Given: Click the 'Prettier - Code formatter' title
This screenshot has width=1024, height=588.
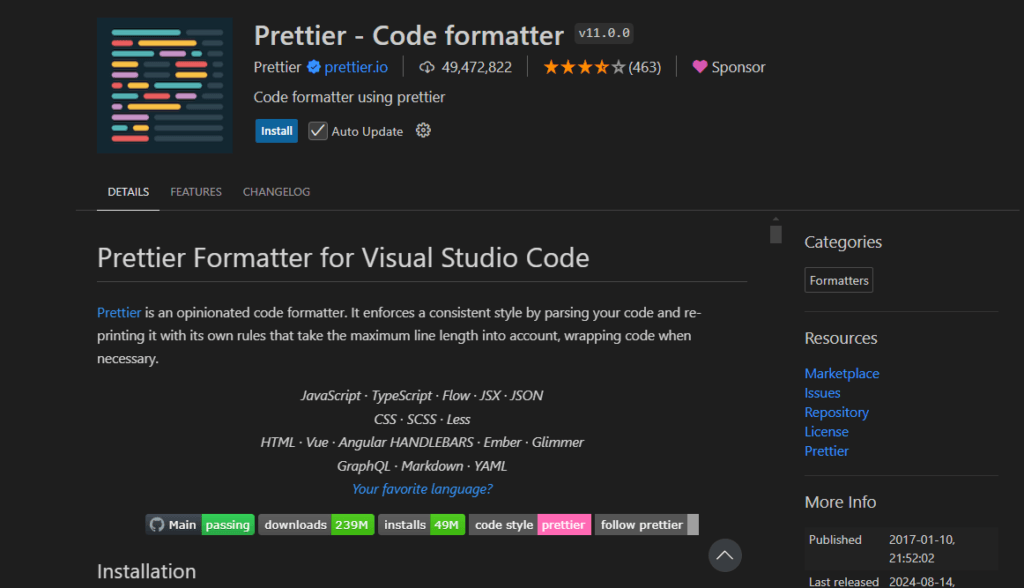Looking at the screenshot, I should (408, 35).
